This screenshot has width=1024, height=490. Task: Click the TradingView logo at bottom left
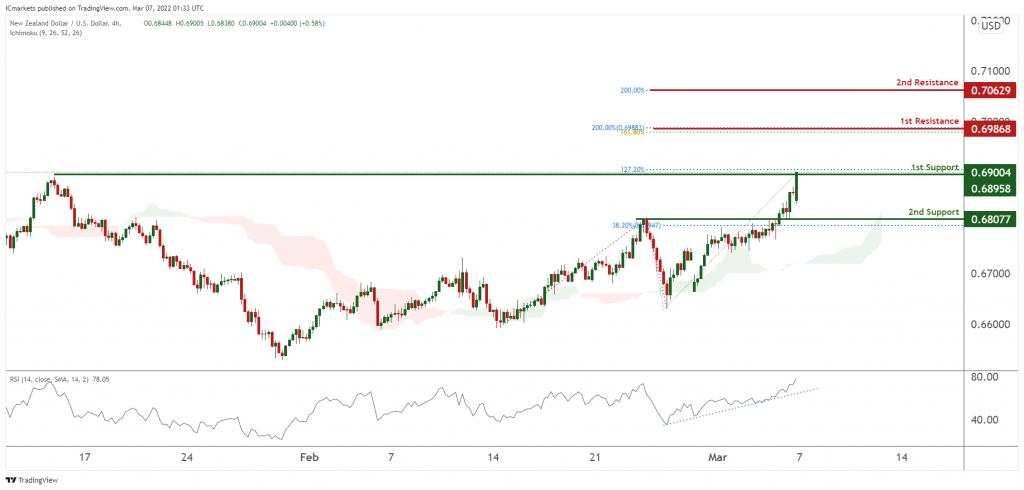click(x=31, y=480)
